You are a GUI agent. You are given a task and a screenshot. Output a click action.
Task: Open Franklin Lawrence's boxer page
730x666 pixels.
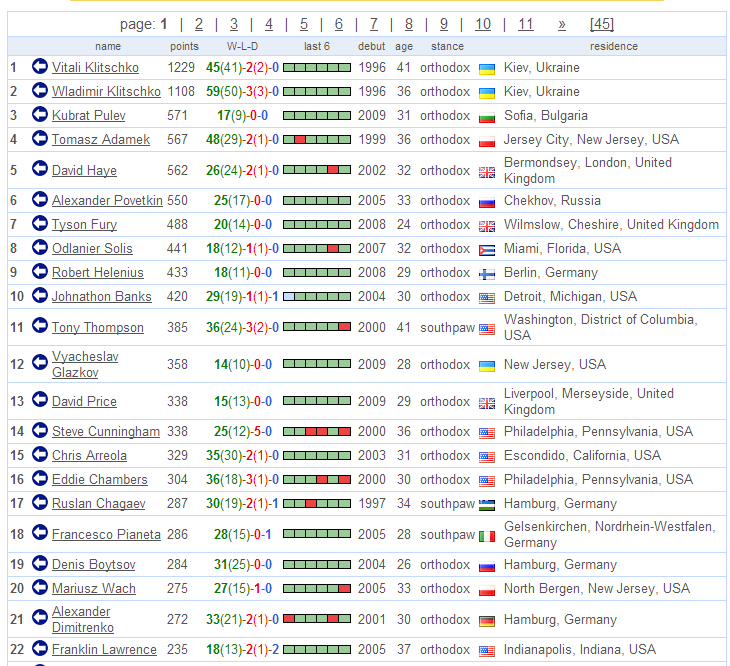point(104,649)
